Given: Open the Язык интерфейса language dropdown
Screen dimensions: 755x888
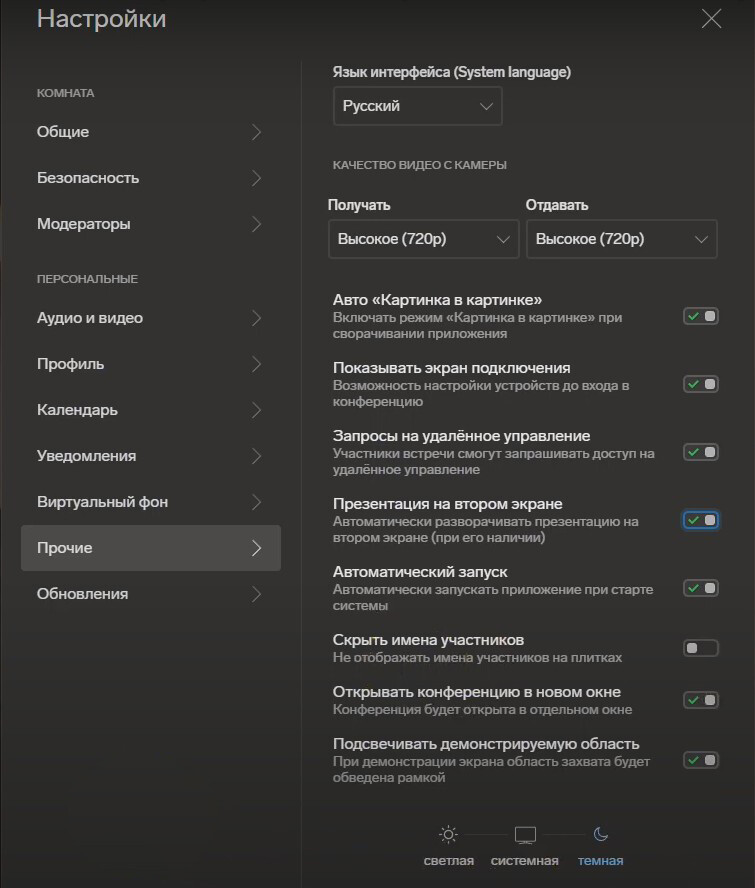Looking at the screenshot, I should click(417, 106).
